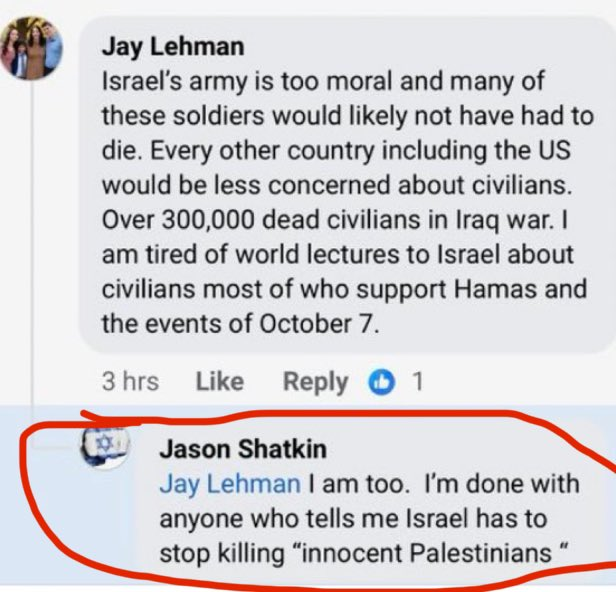Click the blue thumbs-up reaction icon
616x592 pixels.
[x=380, y=381]
